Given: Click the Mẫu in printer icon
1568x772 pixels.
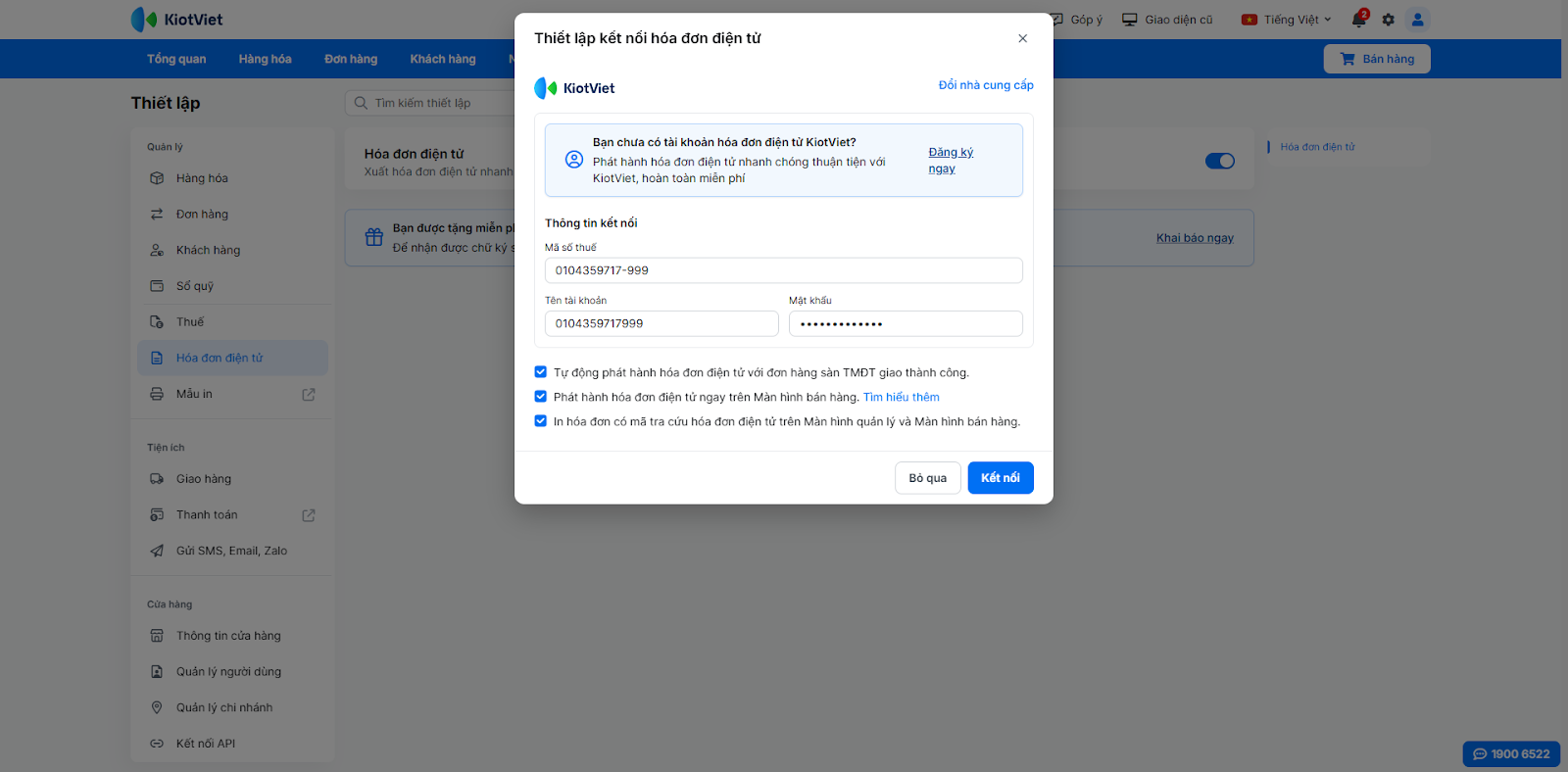Looking at the screenshot, I should [x=157, y=394].
